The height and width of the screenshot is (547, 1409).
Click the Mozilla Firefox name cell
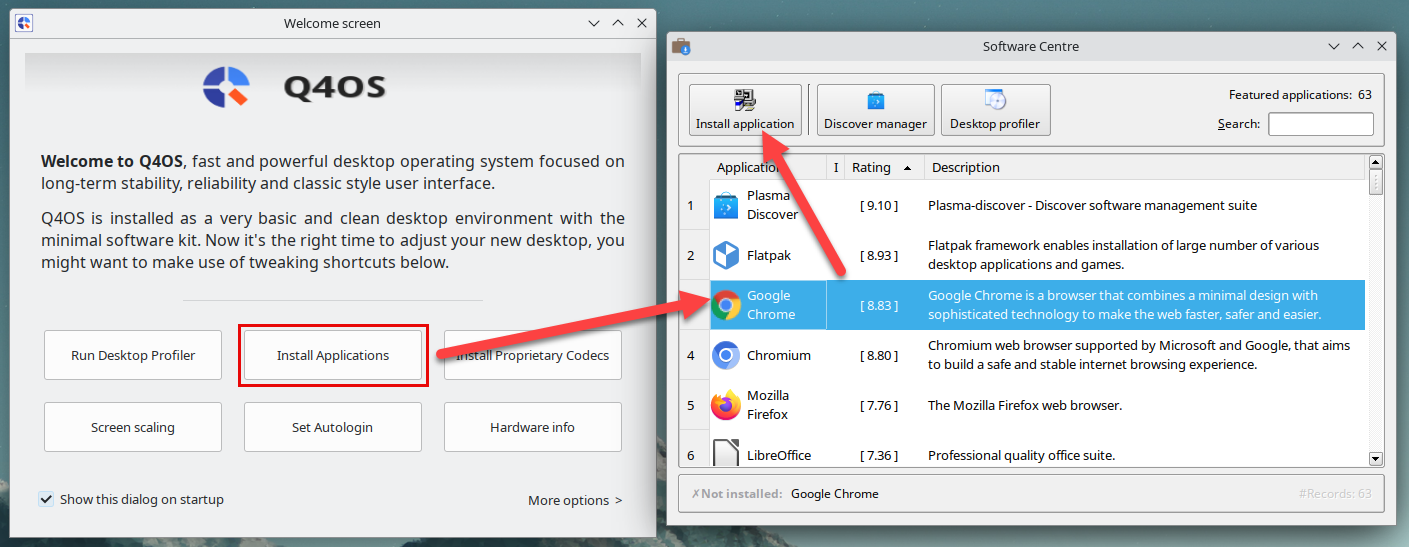(768, 406)
